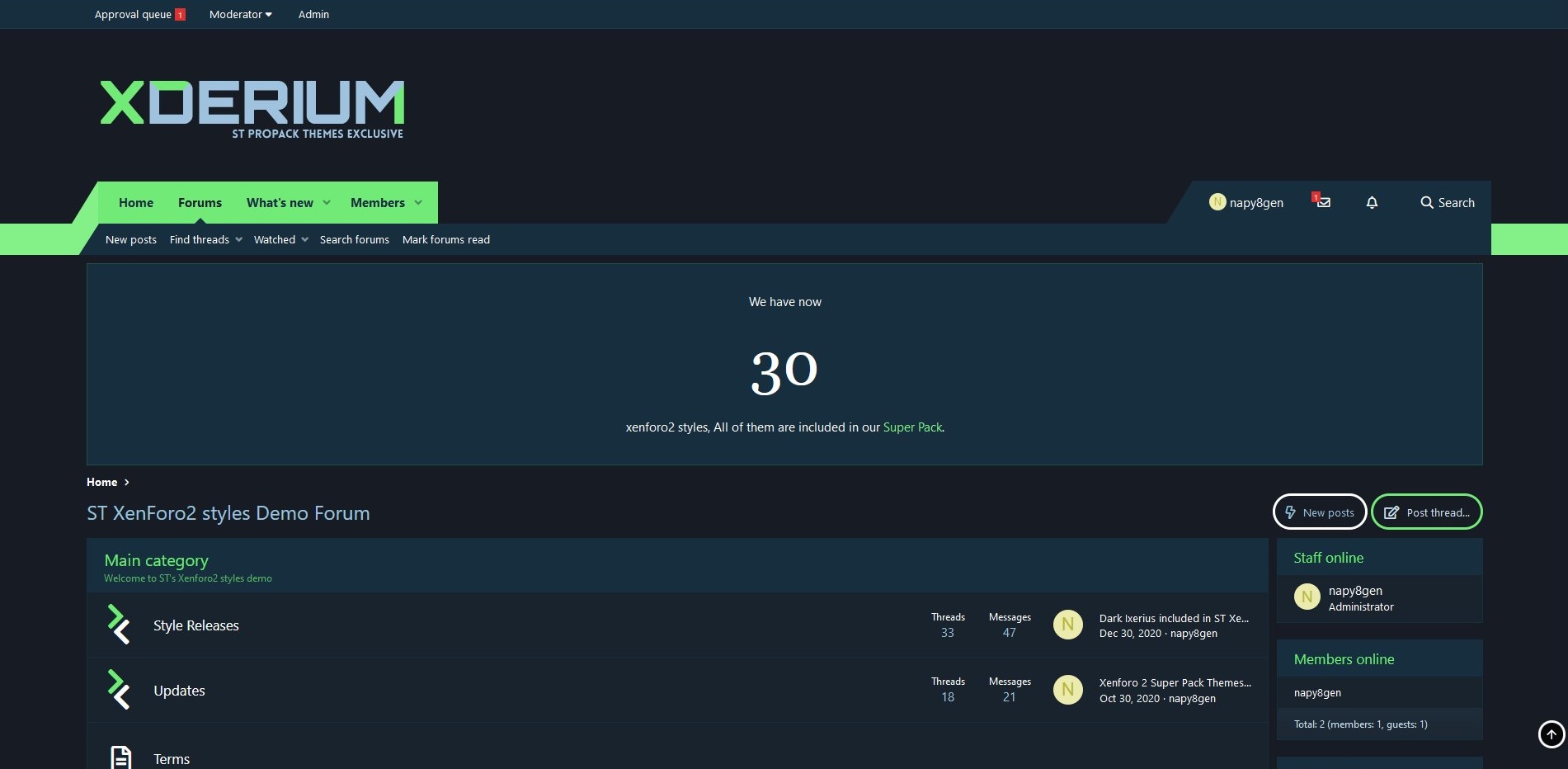The width and height of the screenshot is (1568, 769).
Task: Go to the Home navigation tab
Action: click(136, 202)
